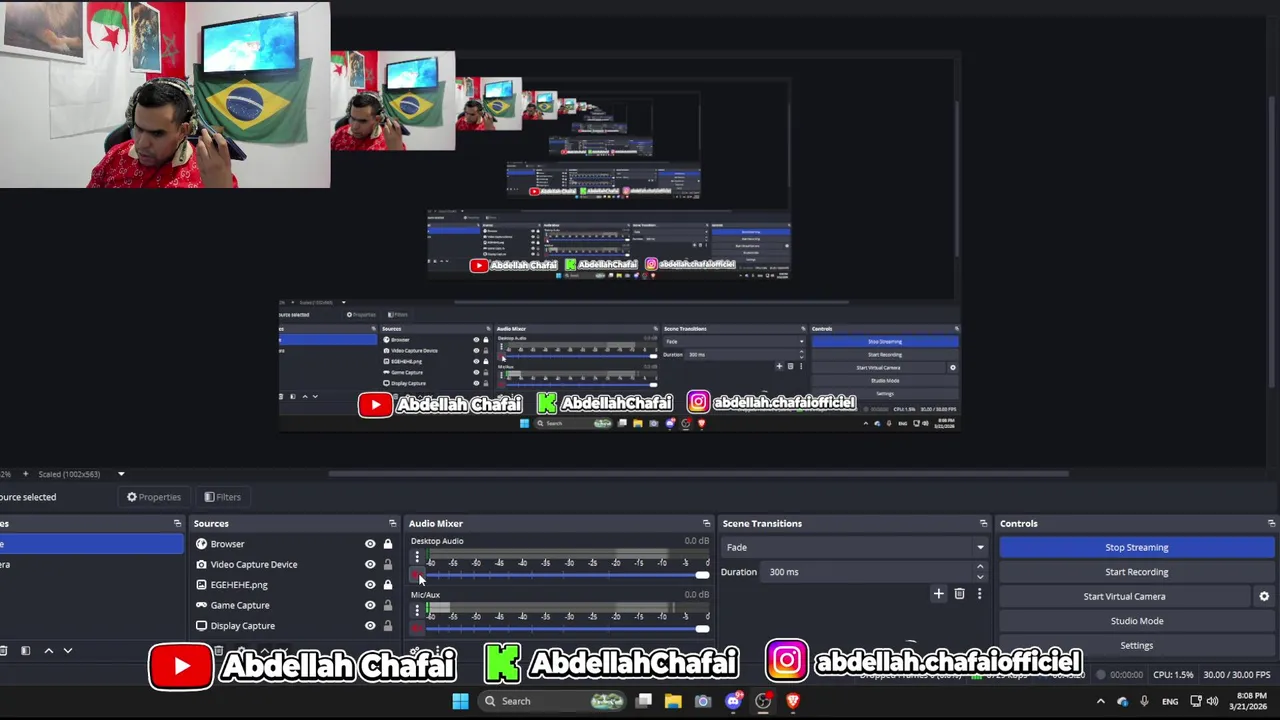The width and height of the screenshot is (1280, 720).
Task: Click the preview horizontal scrollbar
Action: click(698, 474)
